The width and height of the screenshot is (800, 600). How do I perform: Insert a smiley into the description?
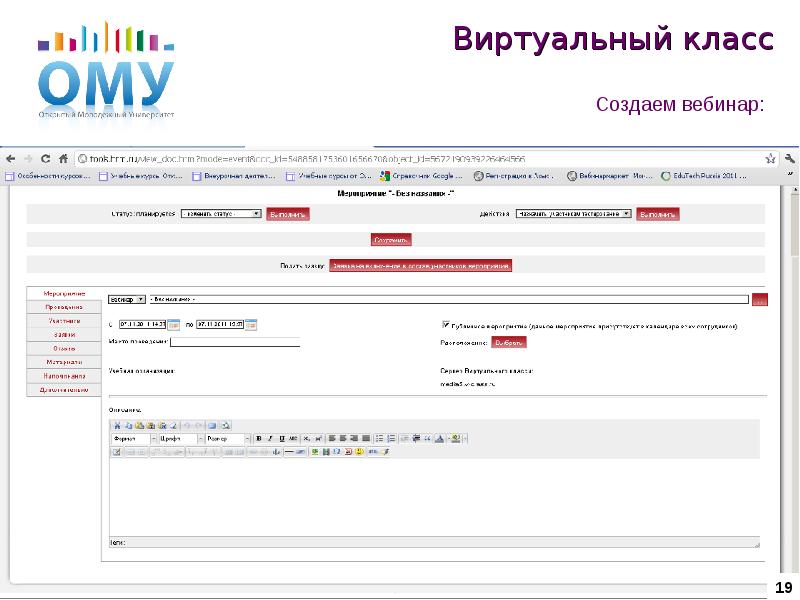[x=359, y=453]
